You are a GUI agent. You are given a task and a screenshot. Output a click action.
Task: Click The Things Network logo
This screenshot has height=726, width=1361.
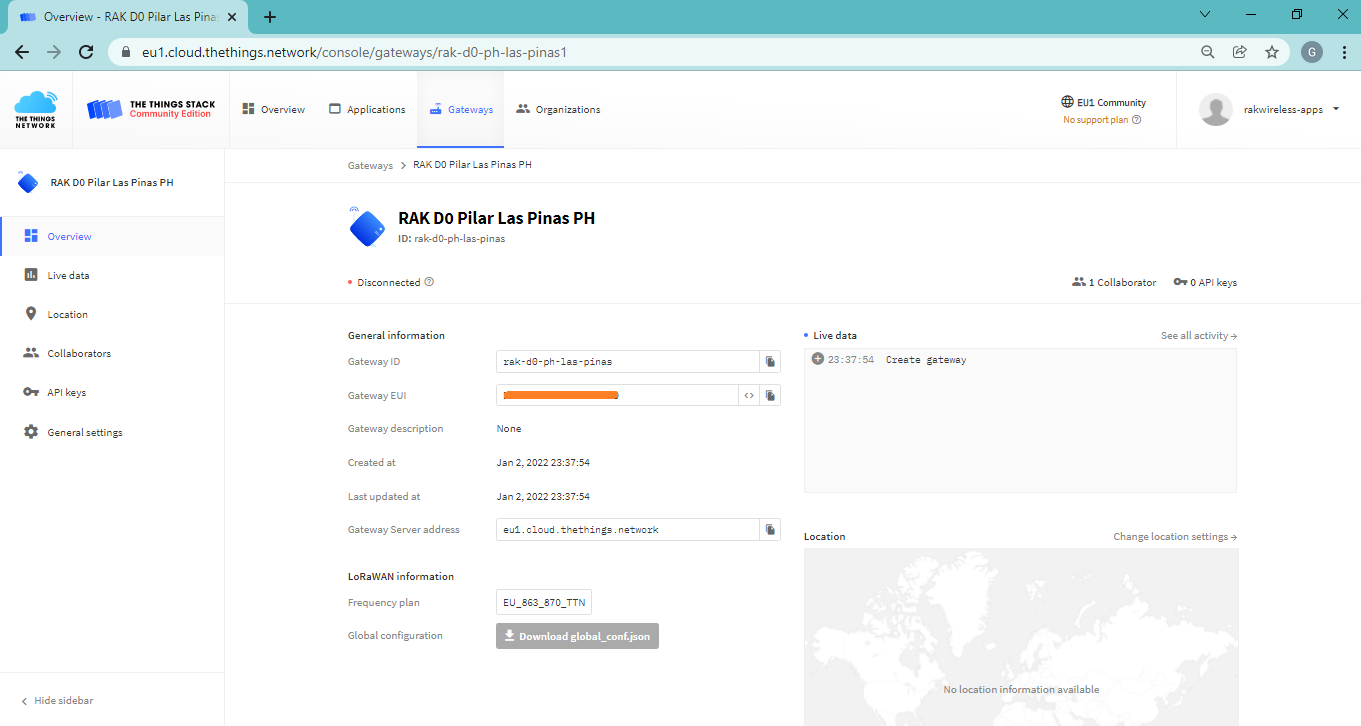click(36, 110)
